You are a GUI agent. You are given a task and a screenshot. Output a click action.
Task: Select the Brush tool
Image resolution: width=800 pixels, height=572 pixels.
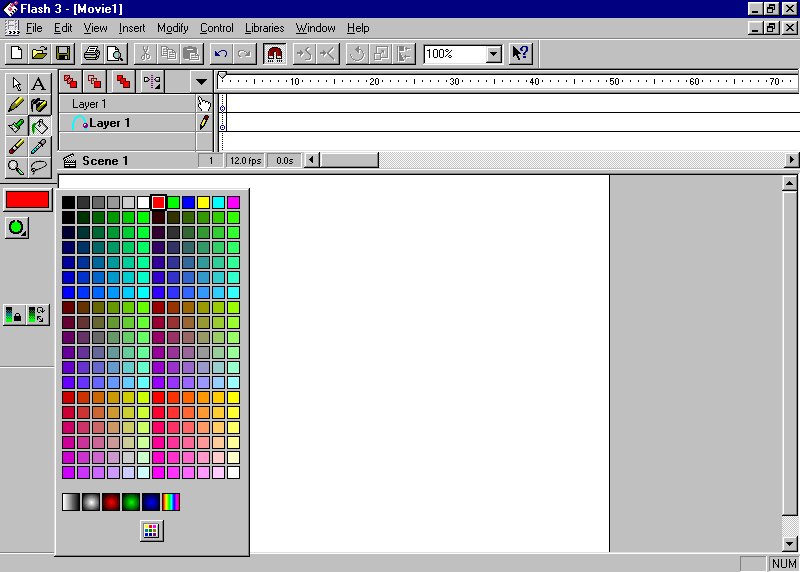[16, 126]
